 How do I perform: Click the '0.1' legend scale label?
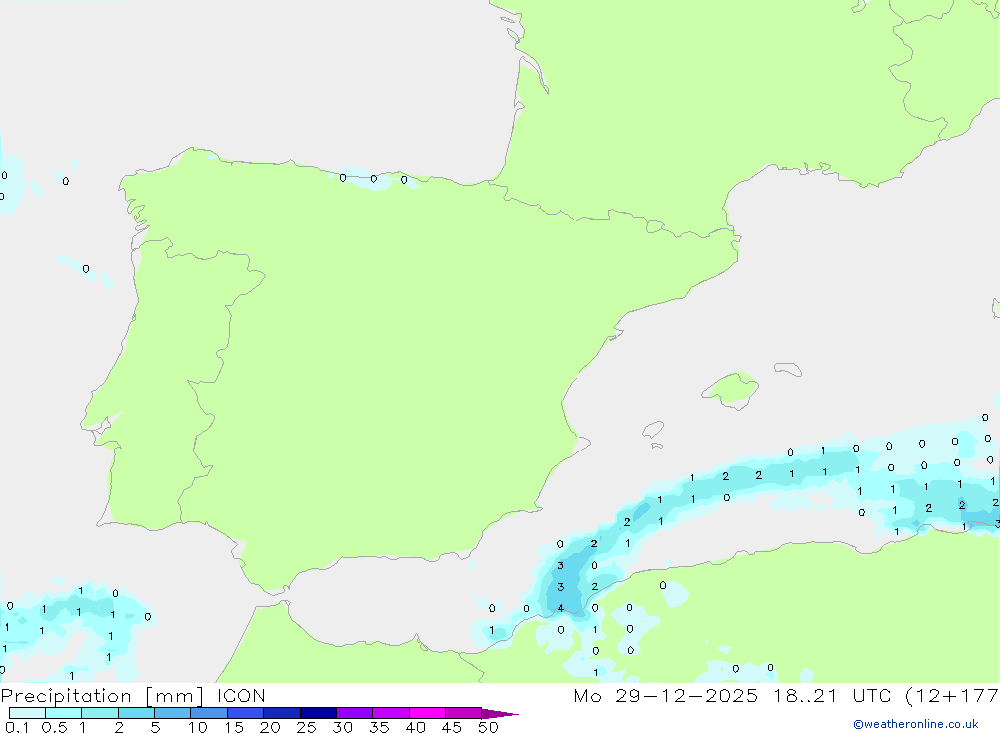coord(17,727)
